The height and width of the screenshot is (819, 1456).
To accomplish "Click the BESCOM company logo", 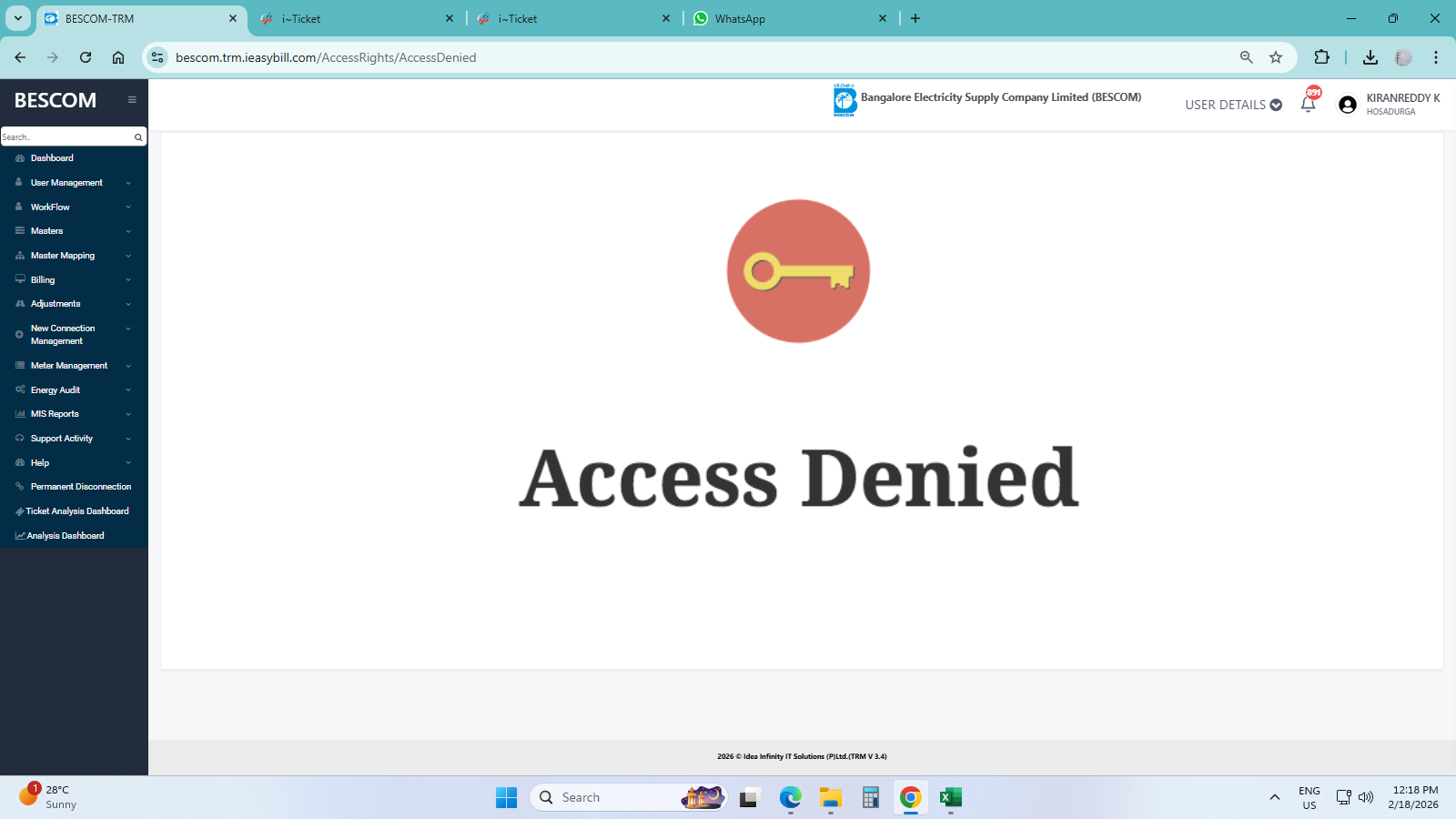I will tap(844, 100).
